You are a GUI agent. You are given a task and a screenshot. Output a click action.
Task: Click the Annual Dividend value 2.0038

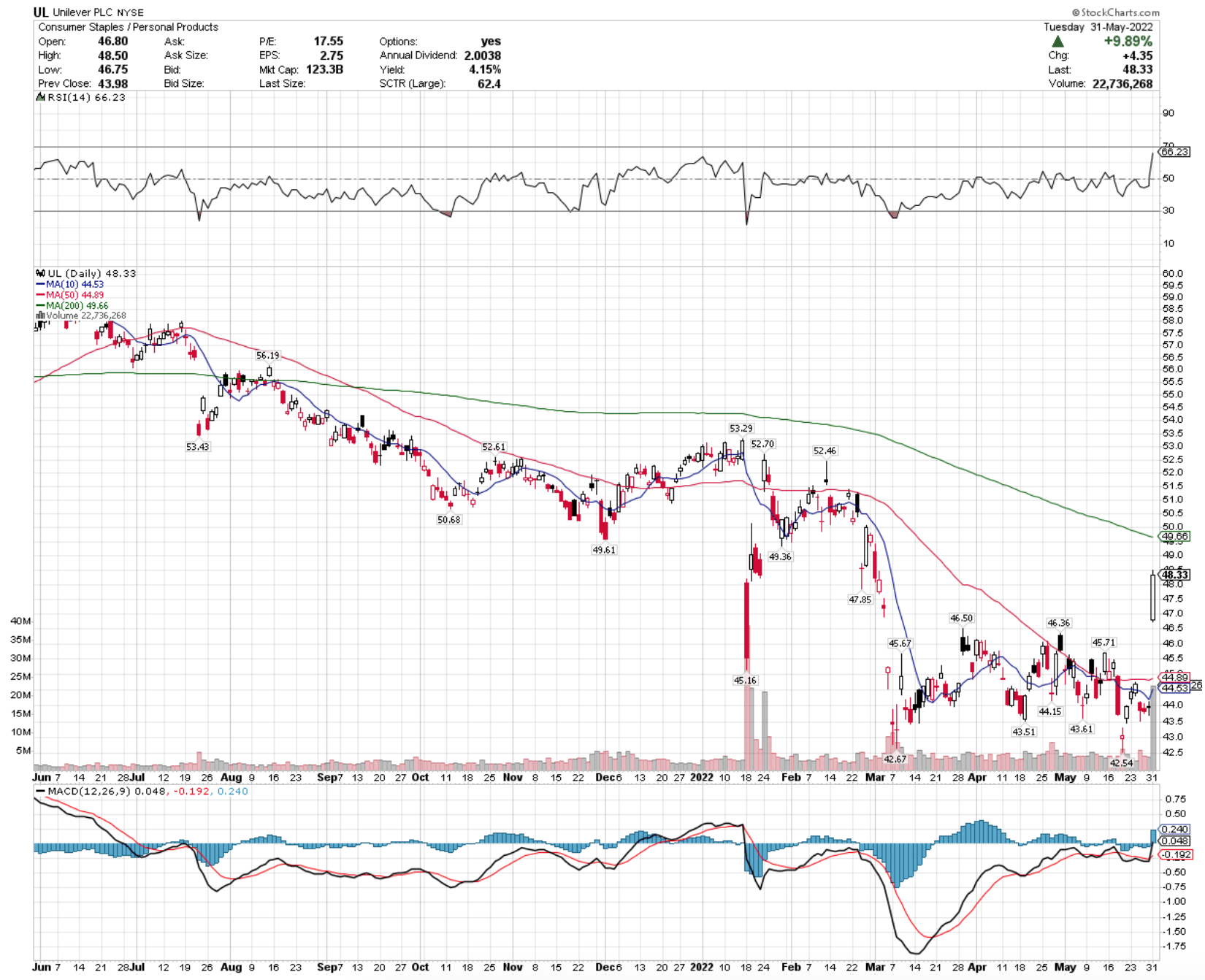click(x=482, y=55)
